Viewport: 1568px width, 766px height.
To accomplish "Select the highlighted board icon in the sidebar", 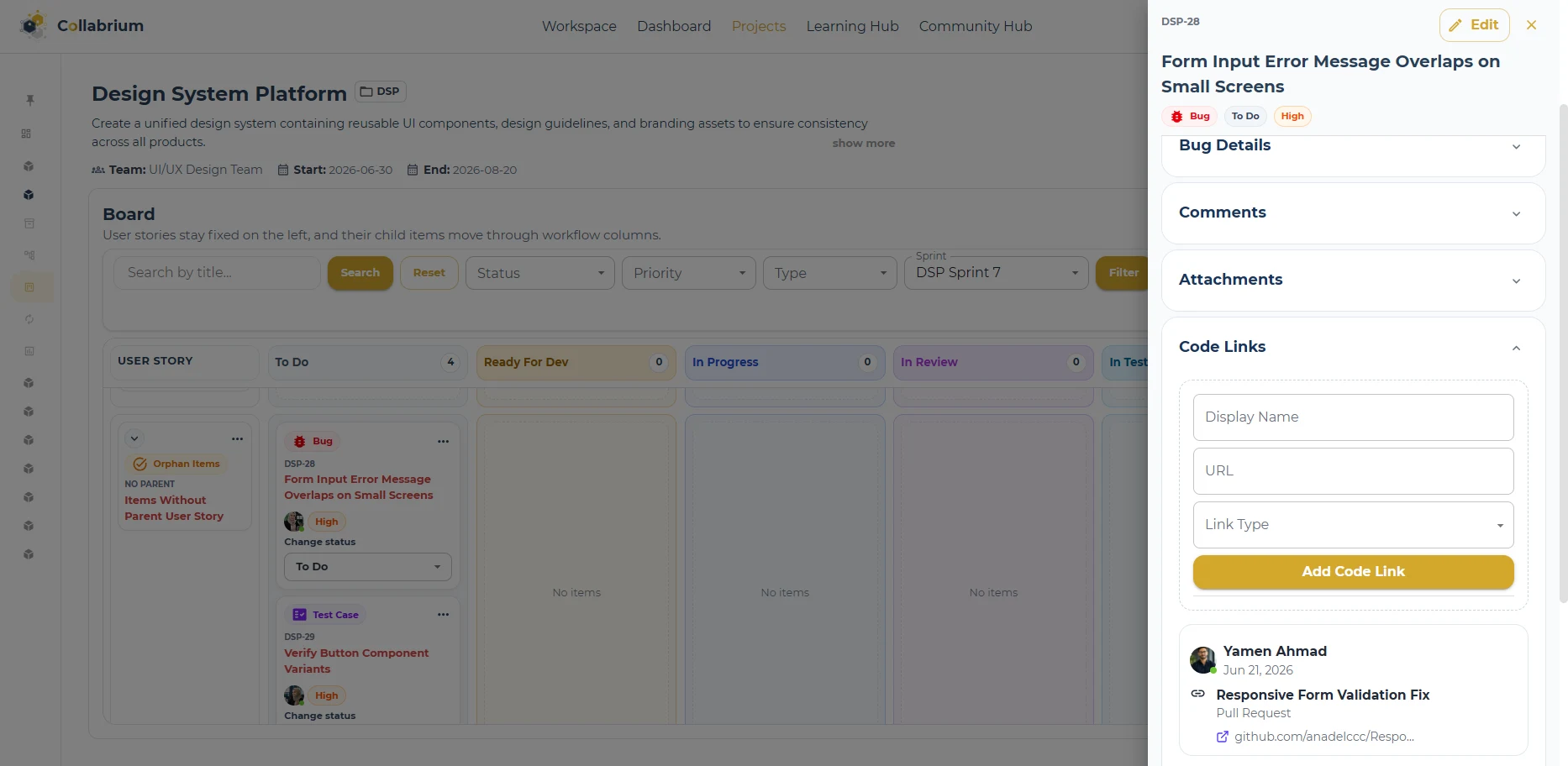I will coord(29,287).
